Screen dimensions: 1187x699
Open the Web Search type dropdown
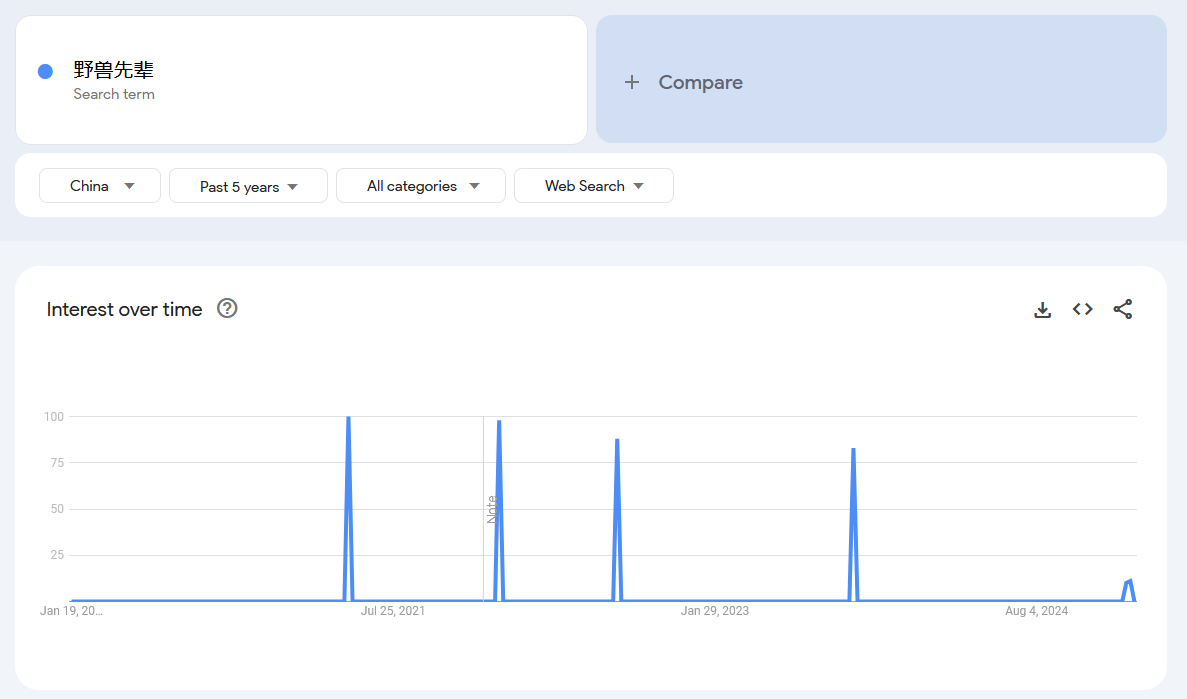(x=593, y=186)
